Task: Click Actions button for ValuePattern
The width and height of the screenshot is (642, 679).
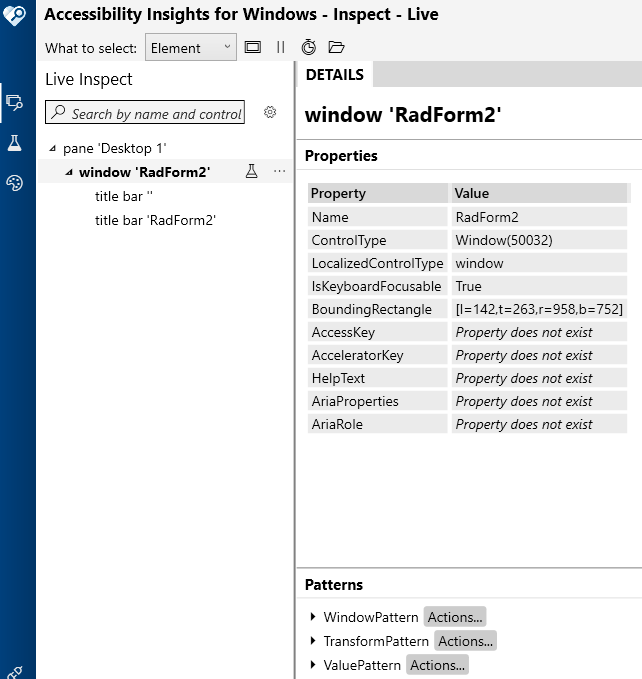Action: 437,665
